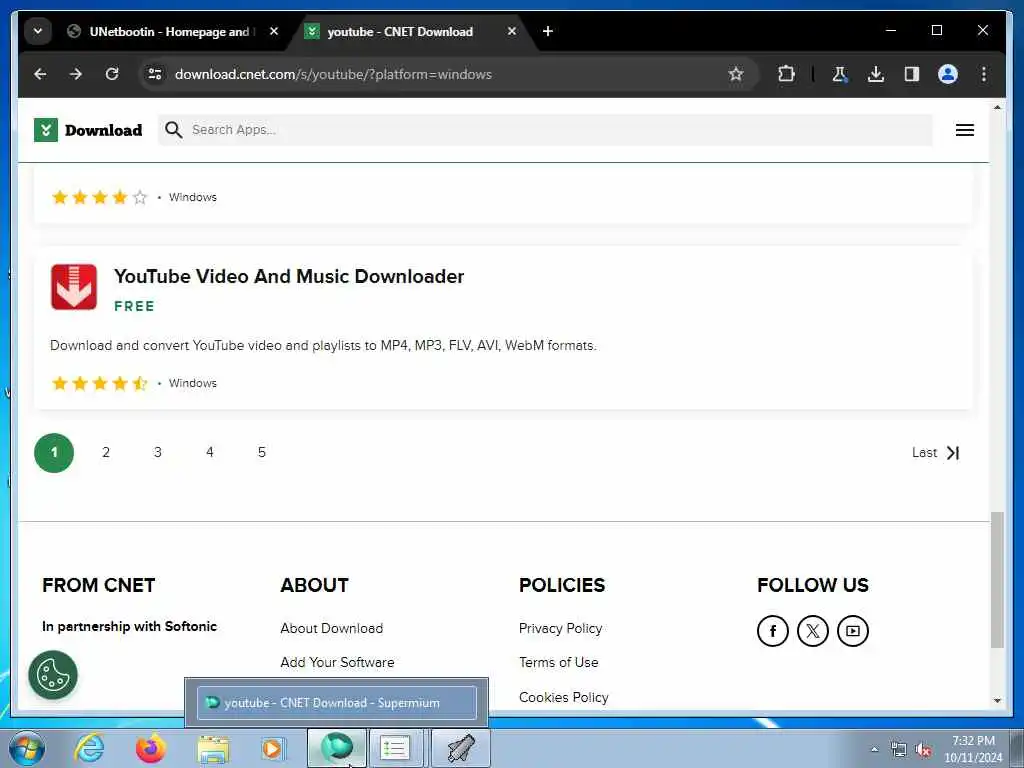Viewport: 1024px width, 768px height.
Task: Close the UNetbootin tab
Action: click(274, 31)
